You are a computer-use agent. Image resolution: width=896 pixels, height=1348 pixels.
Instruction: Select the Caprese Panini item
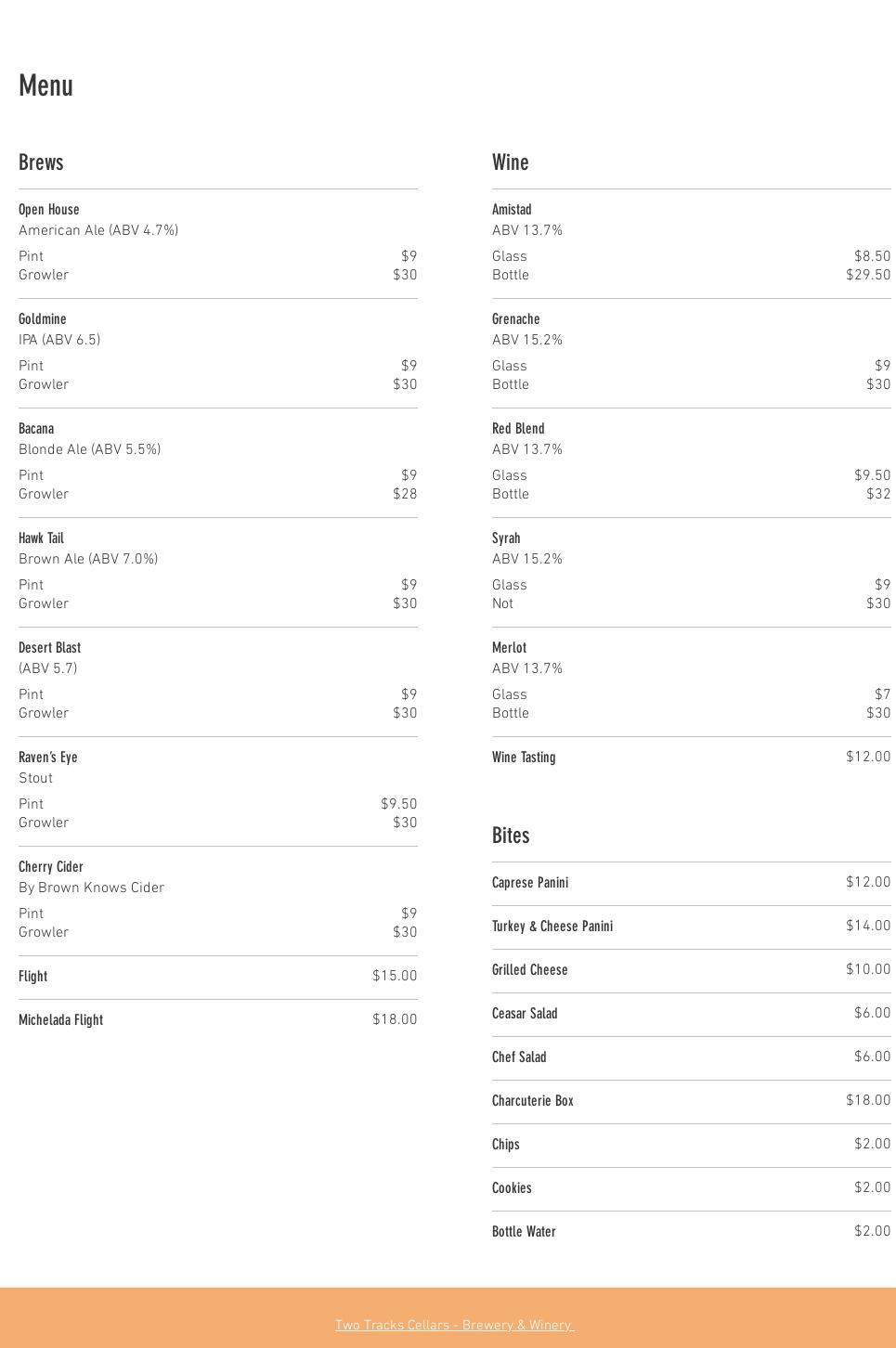(530, 883)
